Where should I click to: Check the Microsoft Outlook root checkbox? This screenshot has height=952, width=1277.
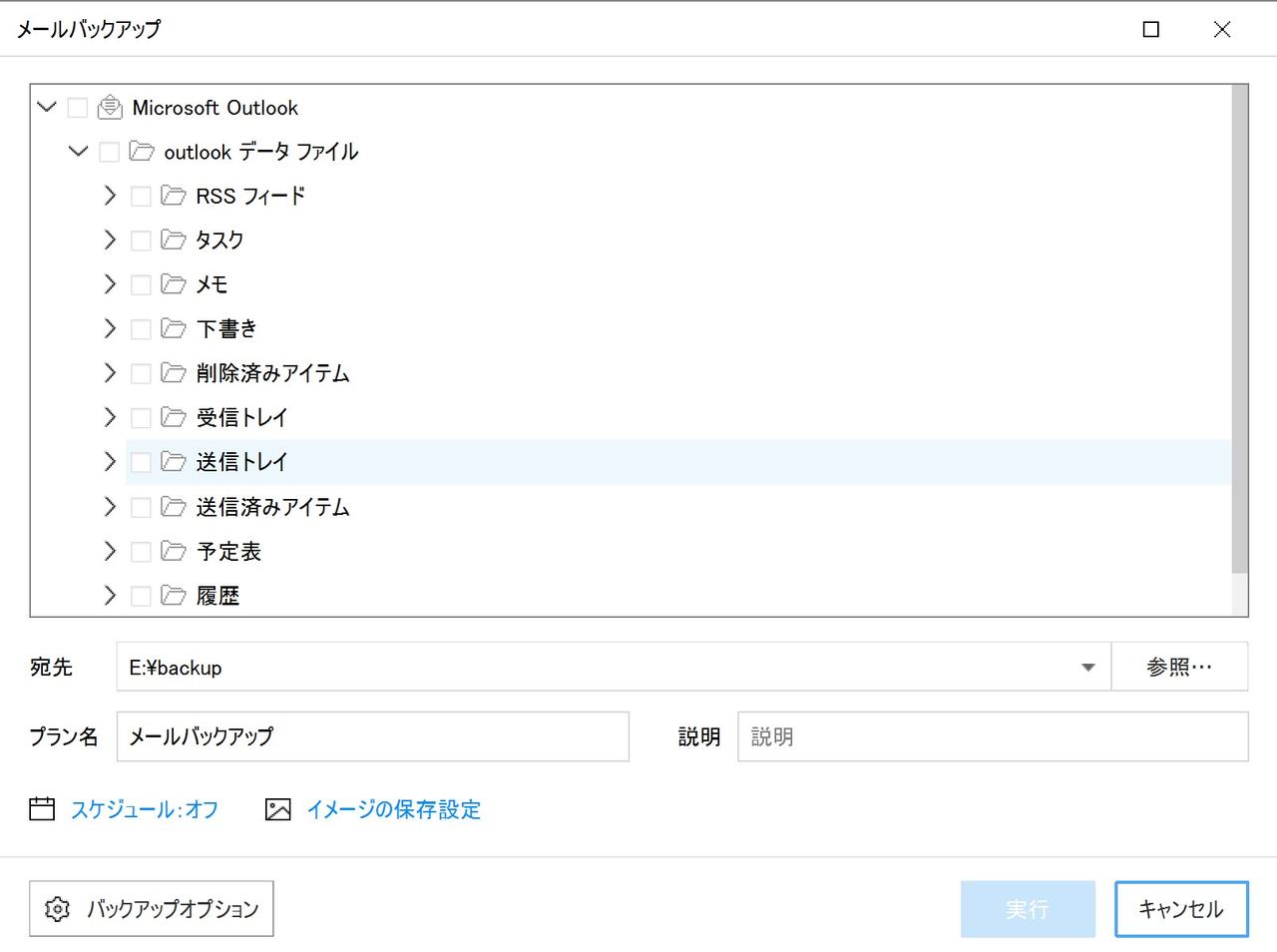tap(78, 108)
